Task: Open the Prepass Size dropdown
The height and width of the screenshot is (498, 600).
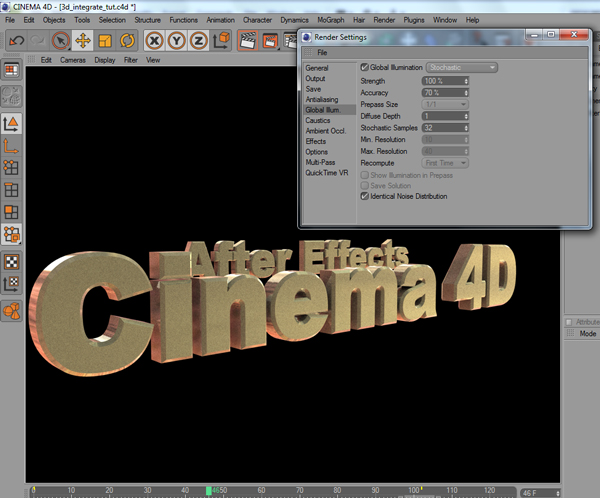Action: [445, 104]
